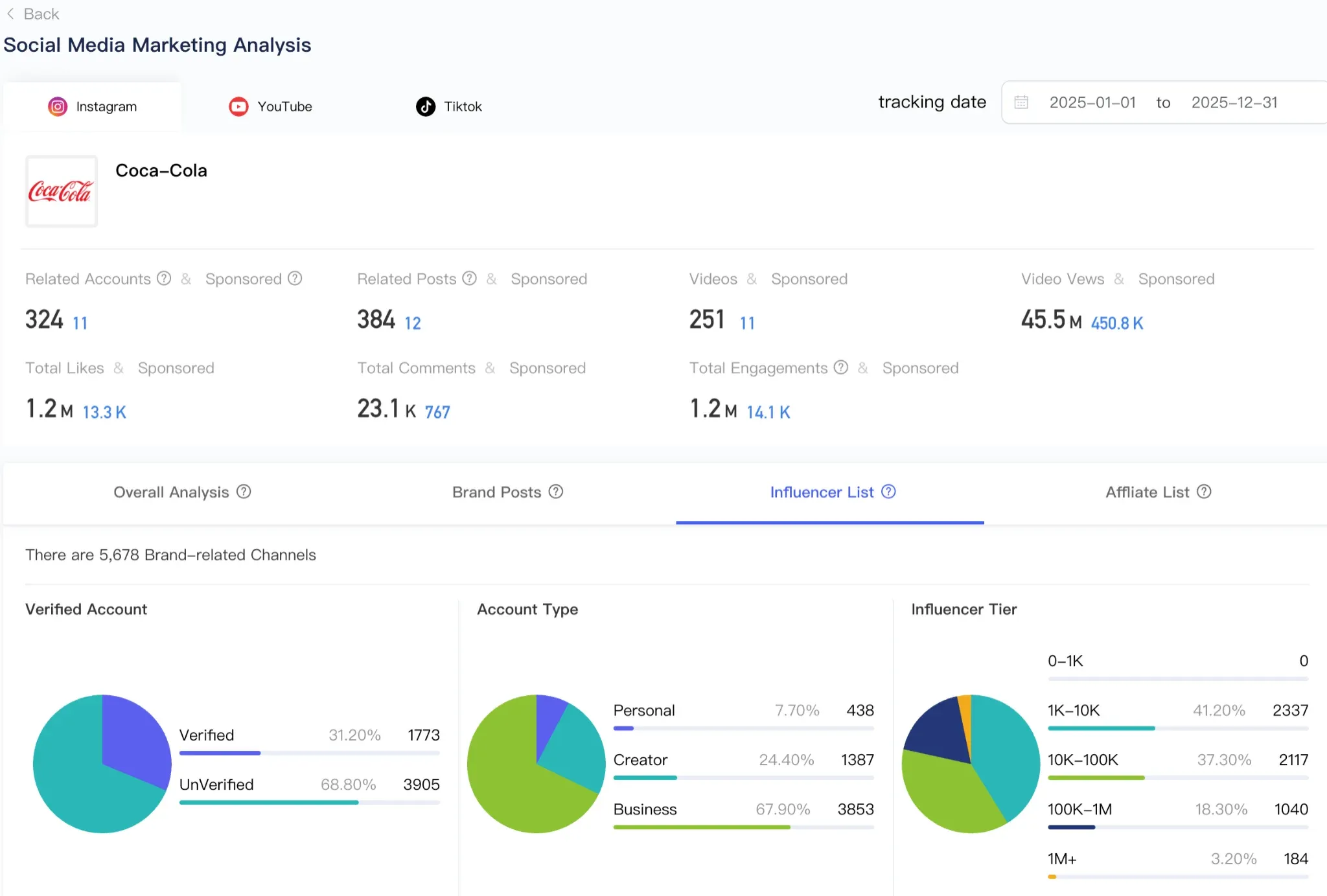Open help icon beside Sponsored under Related Accounts
Viewport: 1327px width, 896px height.
pos(295,279)
